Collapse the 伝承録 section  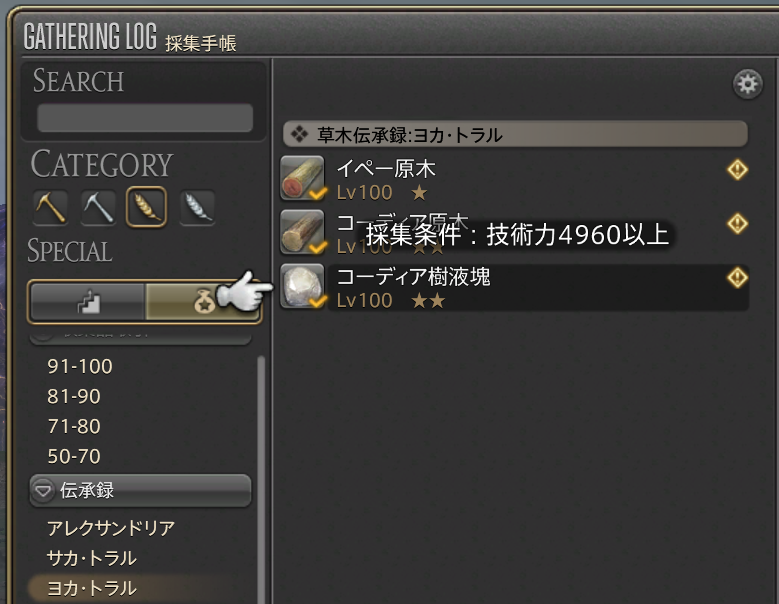141,491
